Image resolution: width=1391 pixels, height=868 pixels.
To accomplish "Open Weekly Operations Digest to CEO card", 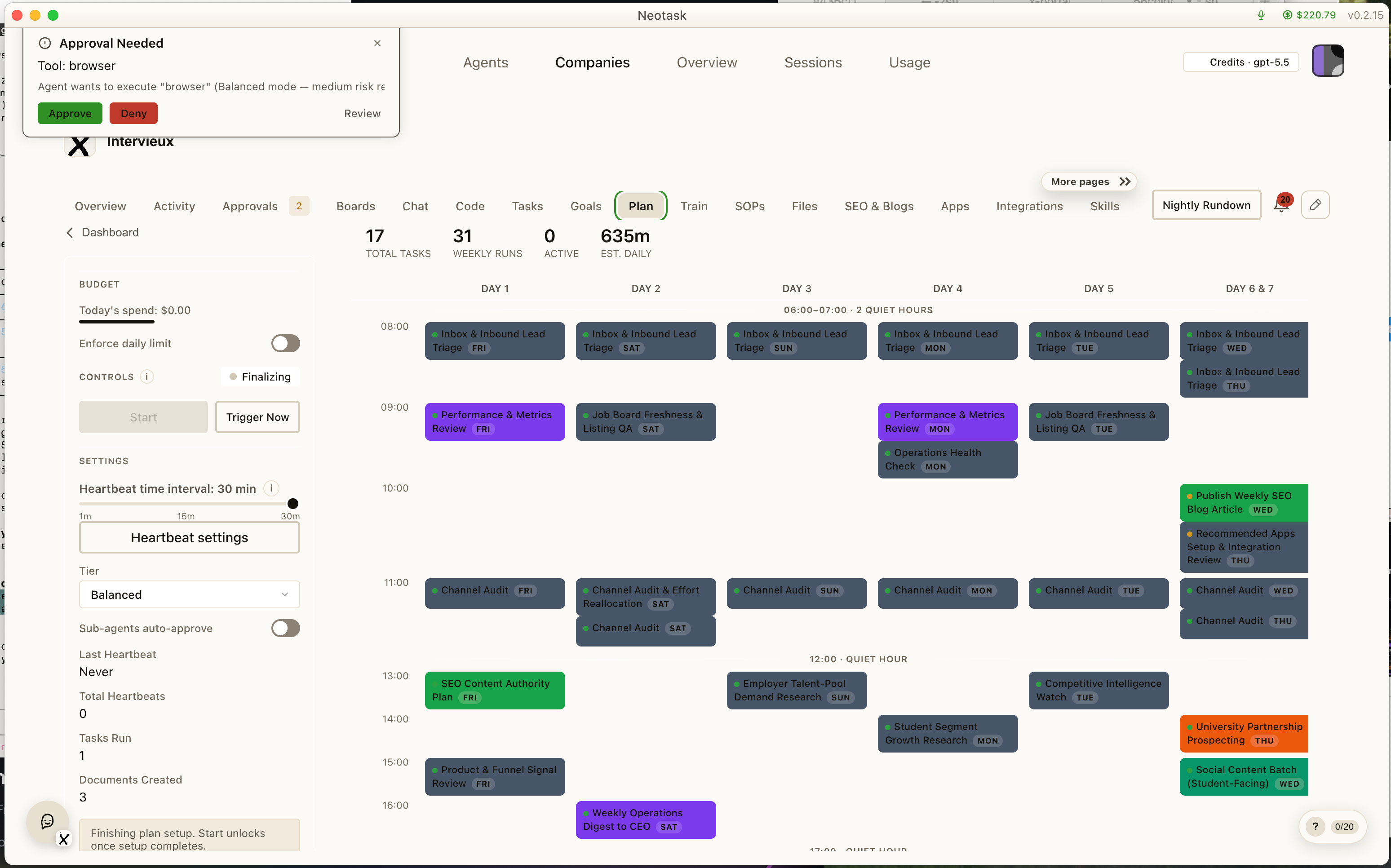I will pos(646,820).
